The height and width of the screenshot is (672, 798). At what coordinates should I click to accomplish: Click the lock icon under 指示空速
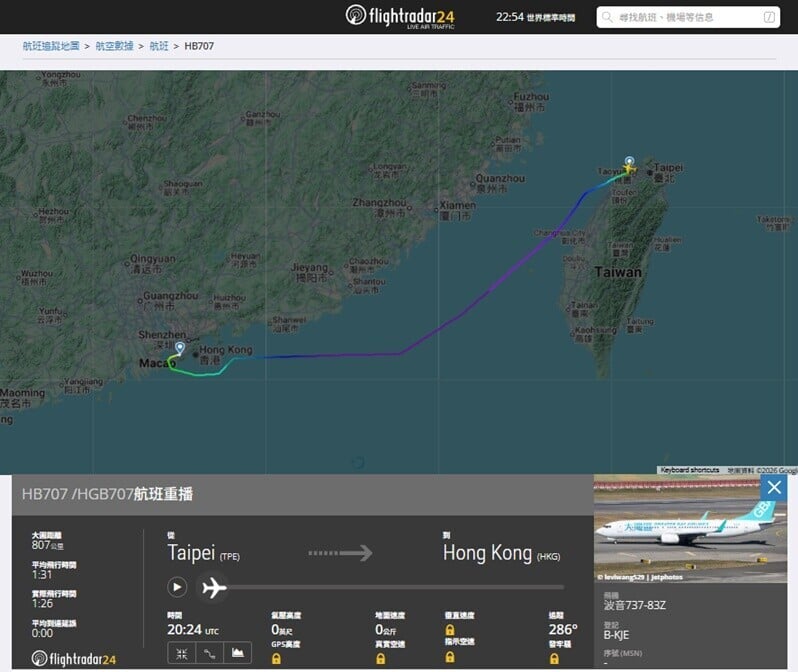pyautogui.click(x=449, y=656)
